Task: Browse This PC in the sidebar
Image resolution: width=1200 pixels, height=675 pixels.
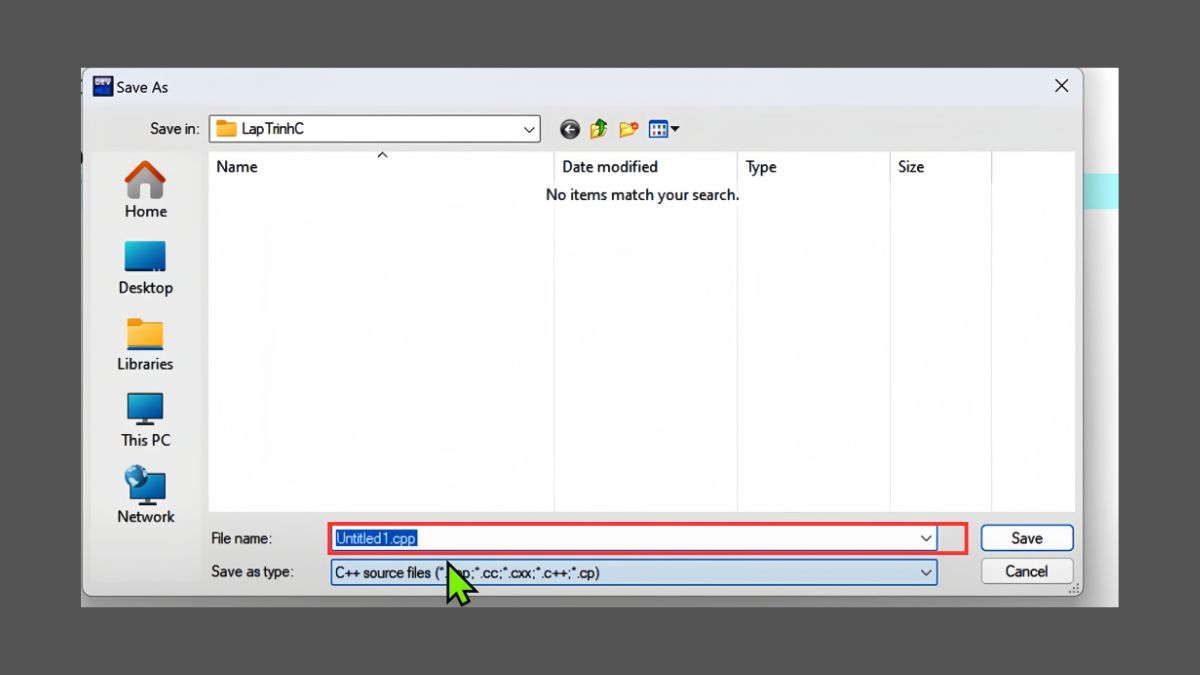Action: point(144,418)
